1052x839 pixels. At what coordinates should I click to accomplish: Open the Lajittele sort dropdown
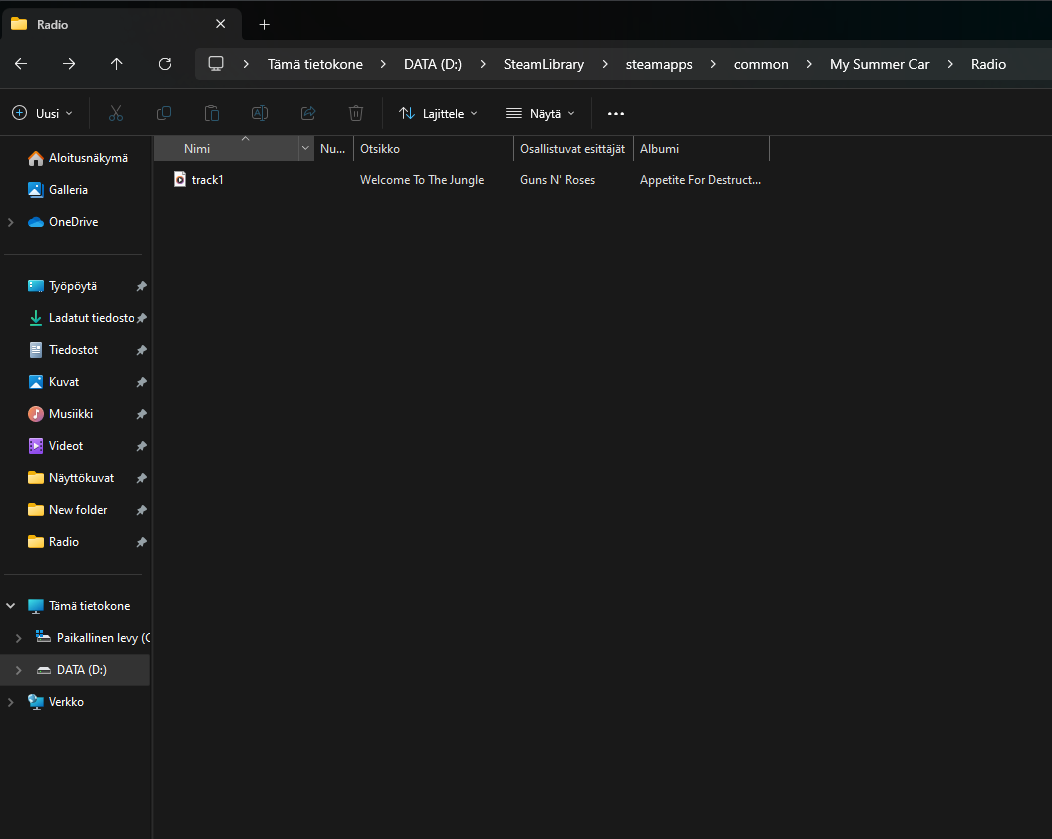[438, 113]
